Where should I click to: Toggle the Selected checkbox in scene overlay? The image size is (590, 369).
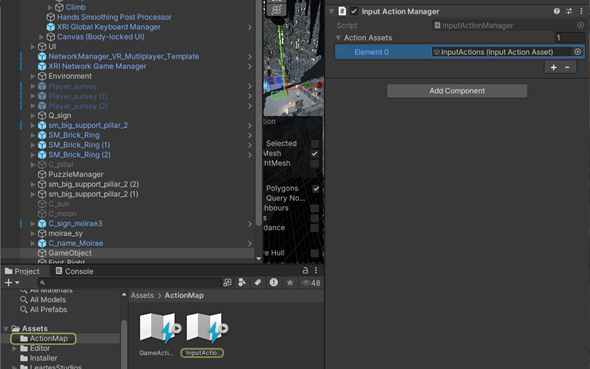[x=315, y=143]
